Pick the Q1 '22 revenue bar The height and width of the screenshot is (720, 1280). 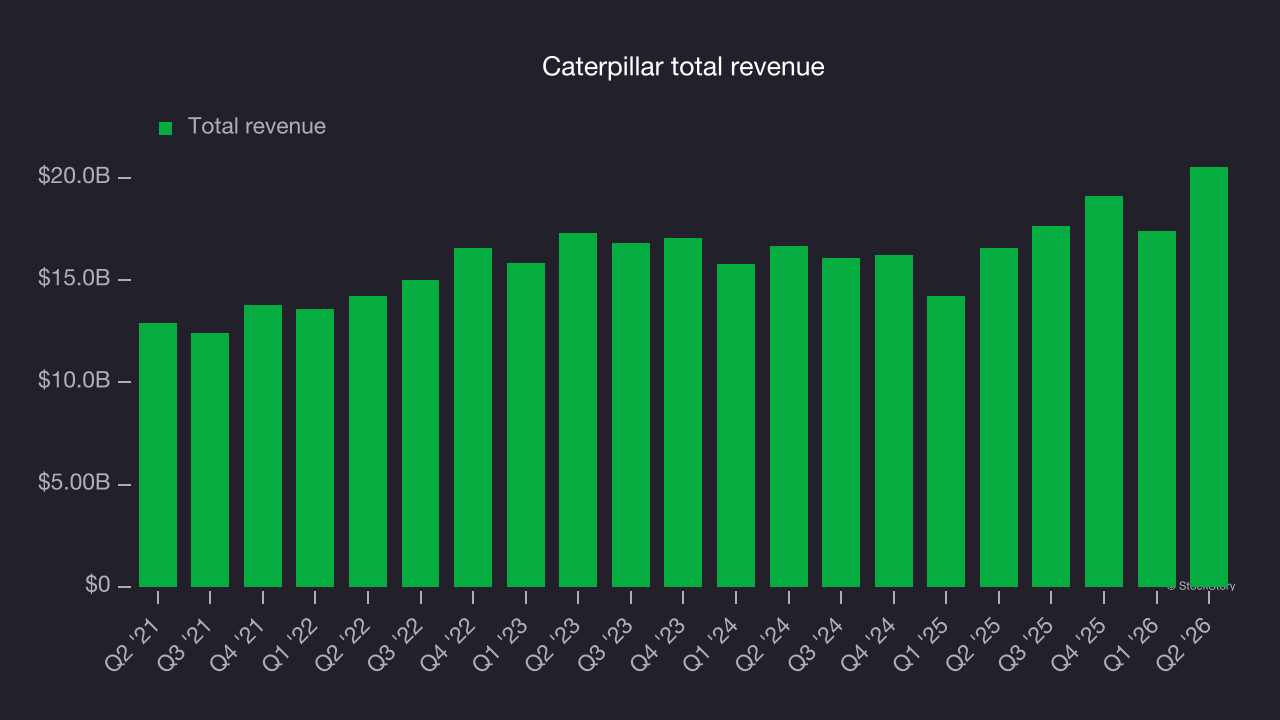pos(315,448)
